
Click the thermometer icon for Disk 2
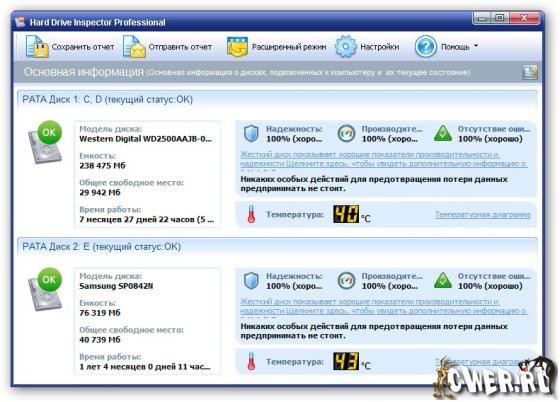[x=251, y=361]
